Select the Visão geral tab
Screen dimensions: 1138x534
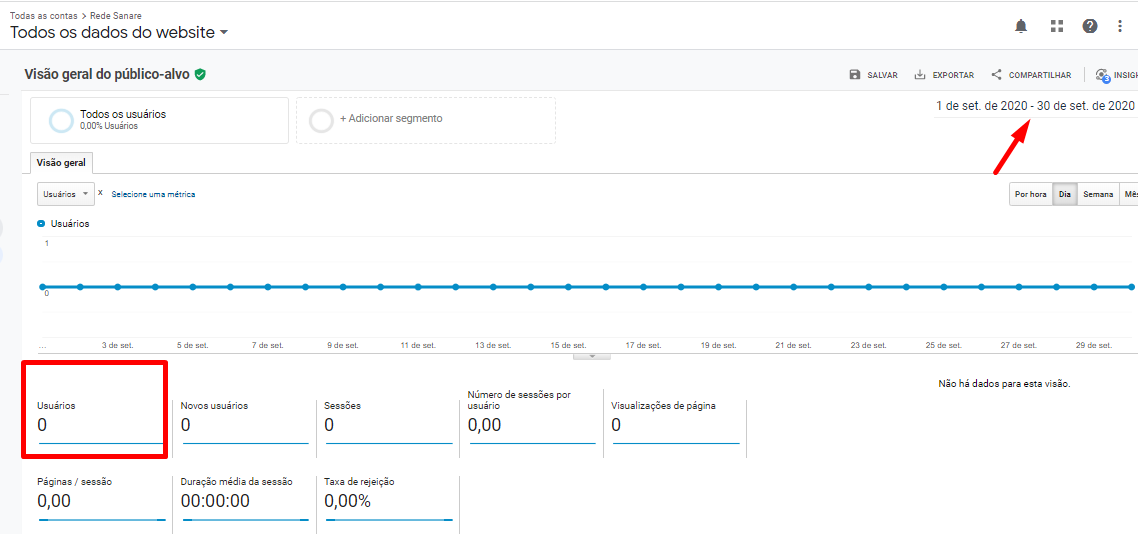point(61,163)
